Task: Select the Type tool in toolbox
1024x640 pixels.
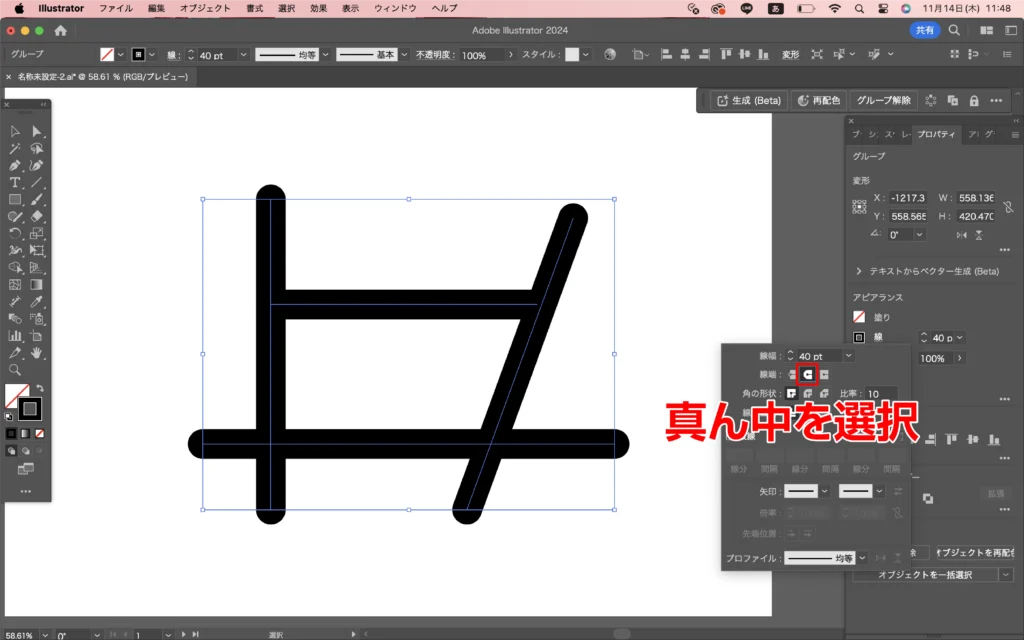Action: coord(15,182)
